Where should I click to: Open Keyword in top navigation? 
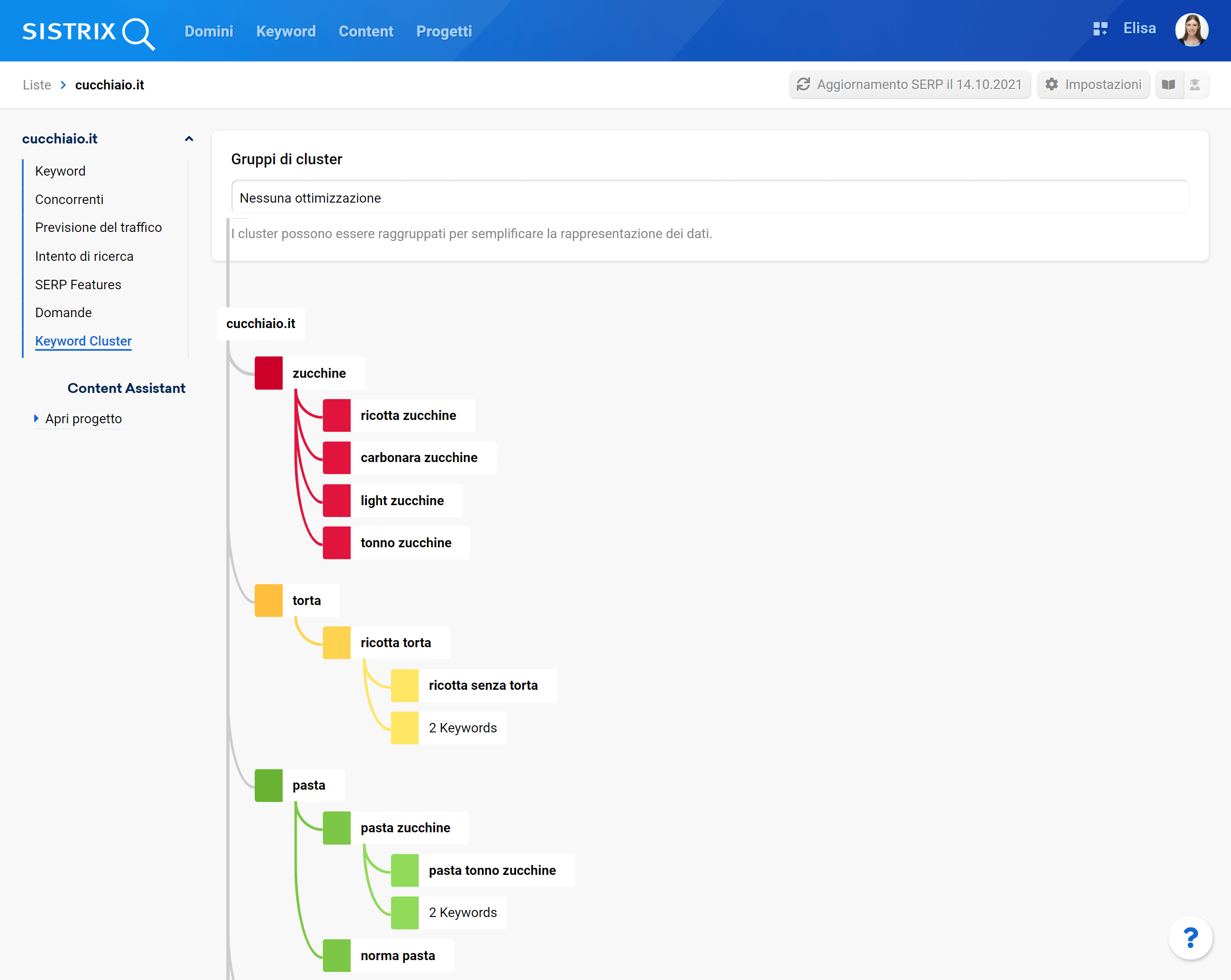click(285, 31)
